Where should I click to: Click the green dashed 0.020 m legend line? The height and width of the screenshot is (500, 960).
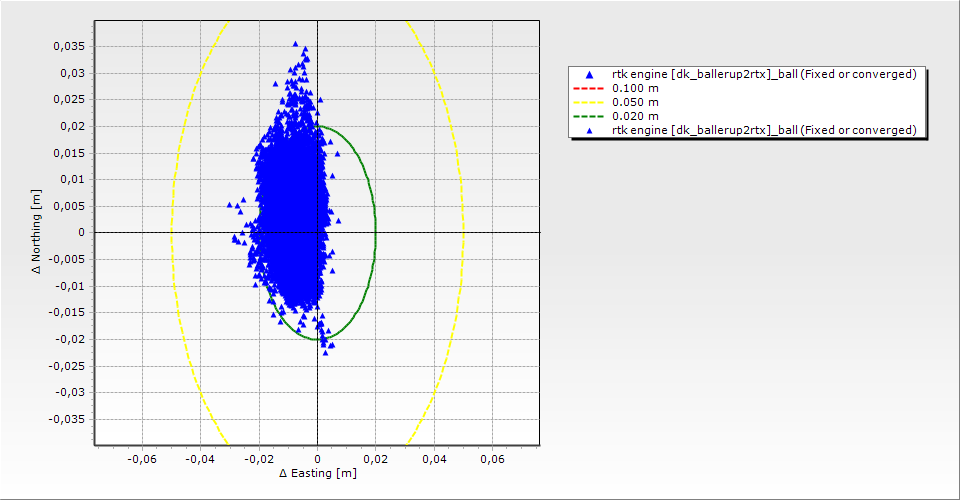[x=588, y=116]
